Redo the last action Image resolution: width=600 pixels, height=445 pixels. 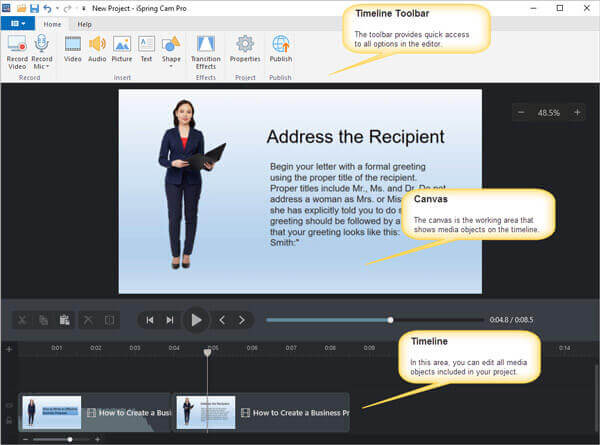(x=67, y=8)
